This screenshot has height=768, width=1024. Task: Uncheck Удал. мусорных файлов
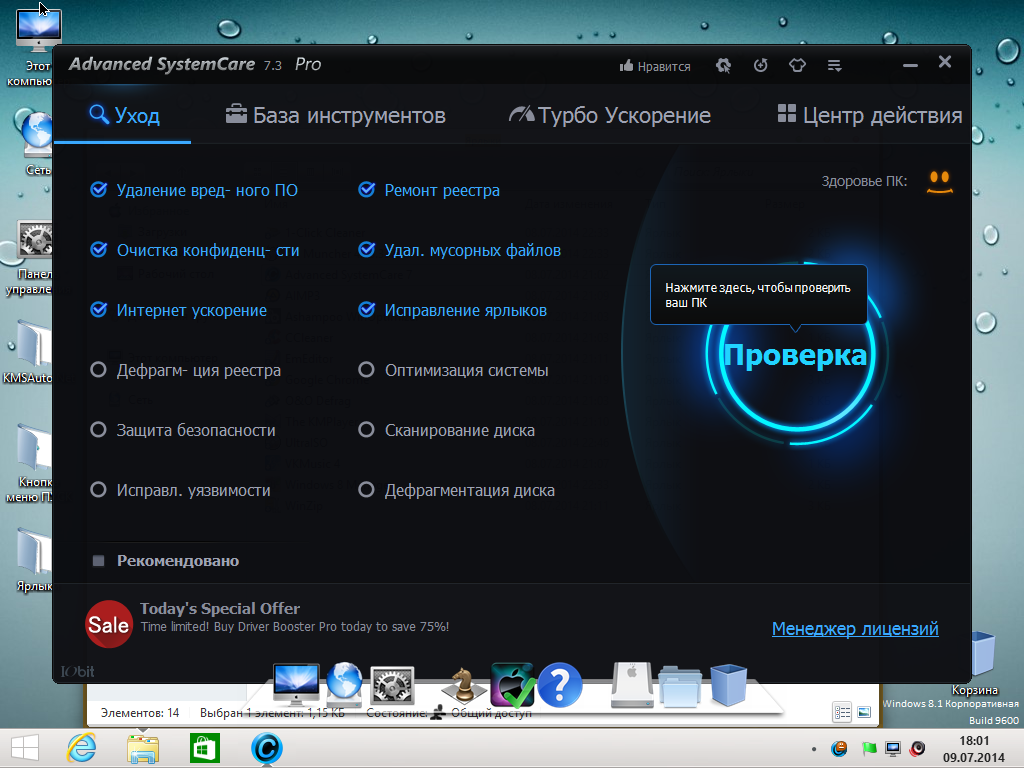(367, 250)
